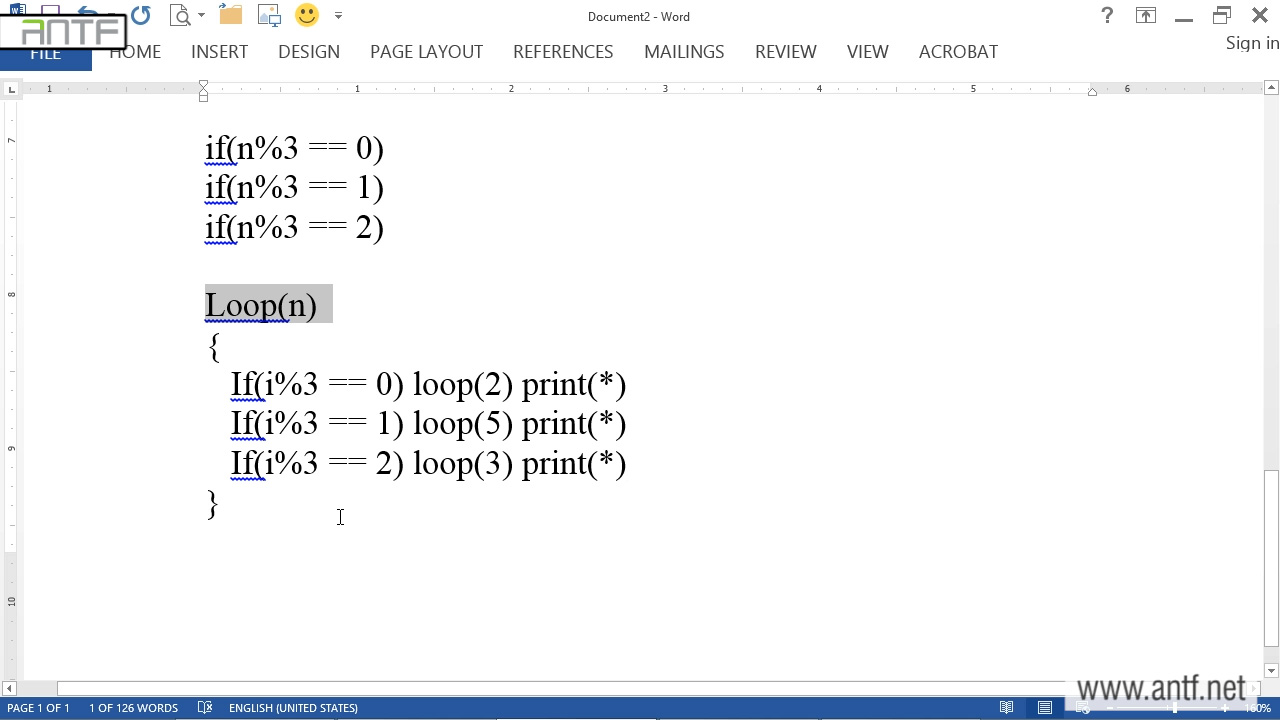Expand the Print Preview dropdown arrow

[201, 16]
